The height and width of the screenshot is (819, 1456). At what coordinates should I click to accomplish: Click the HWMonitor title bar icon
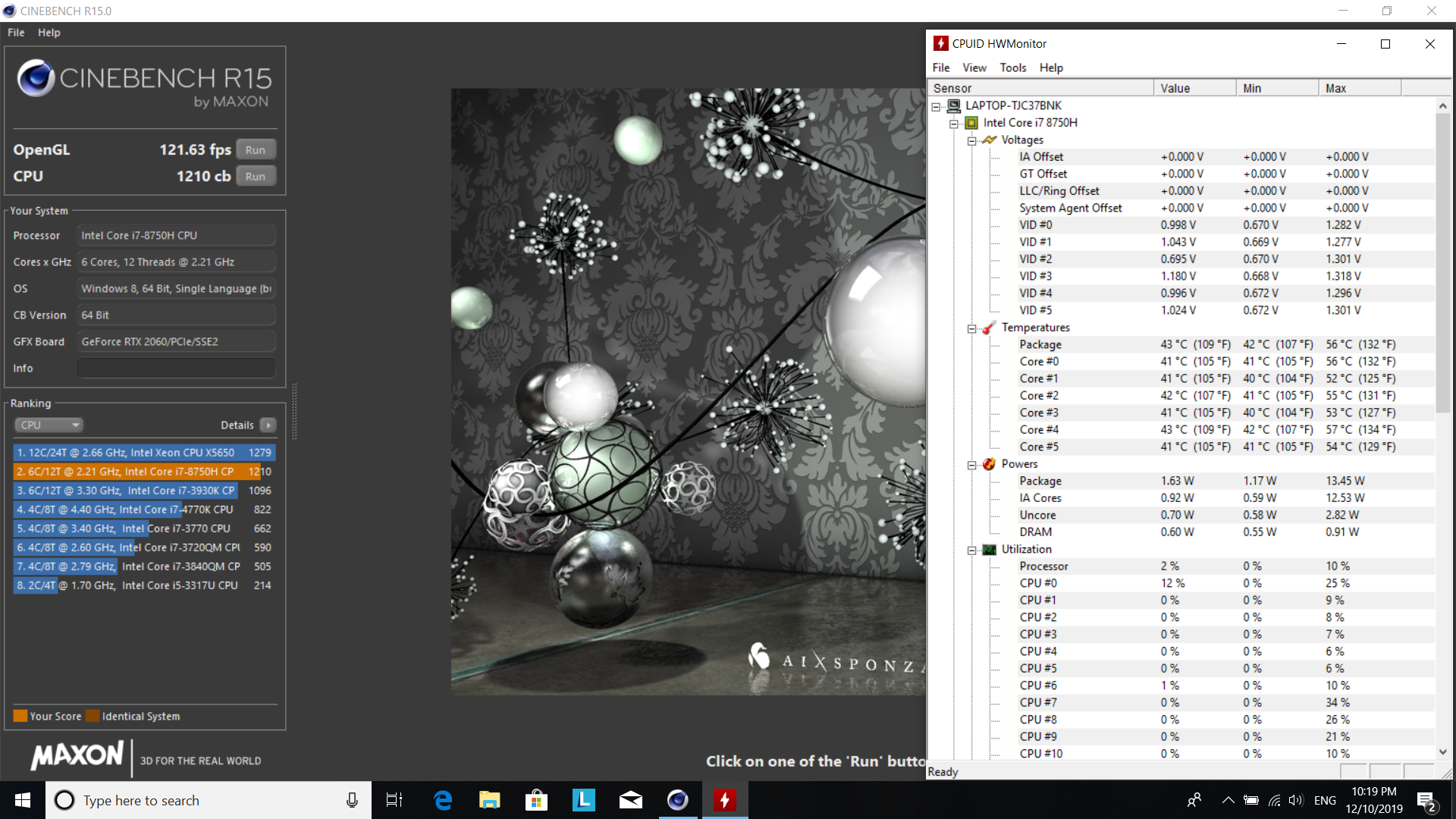pyautogui.click(x=941, y=44)
